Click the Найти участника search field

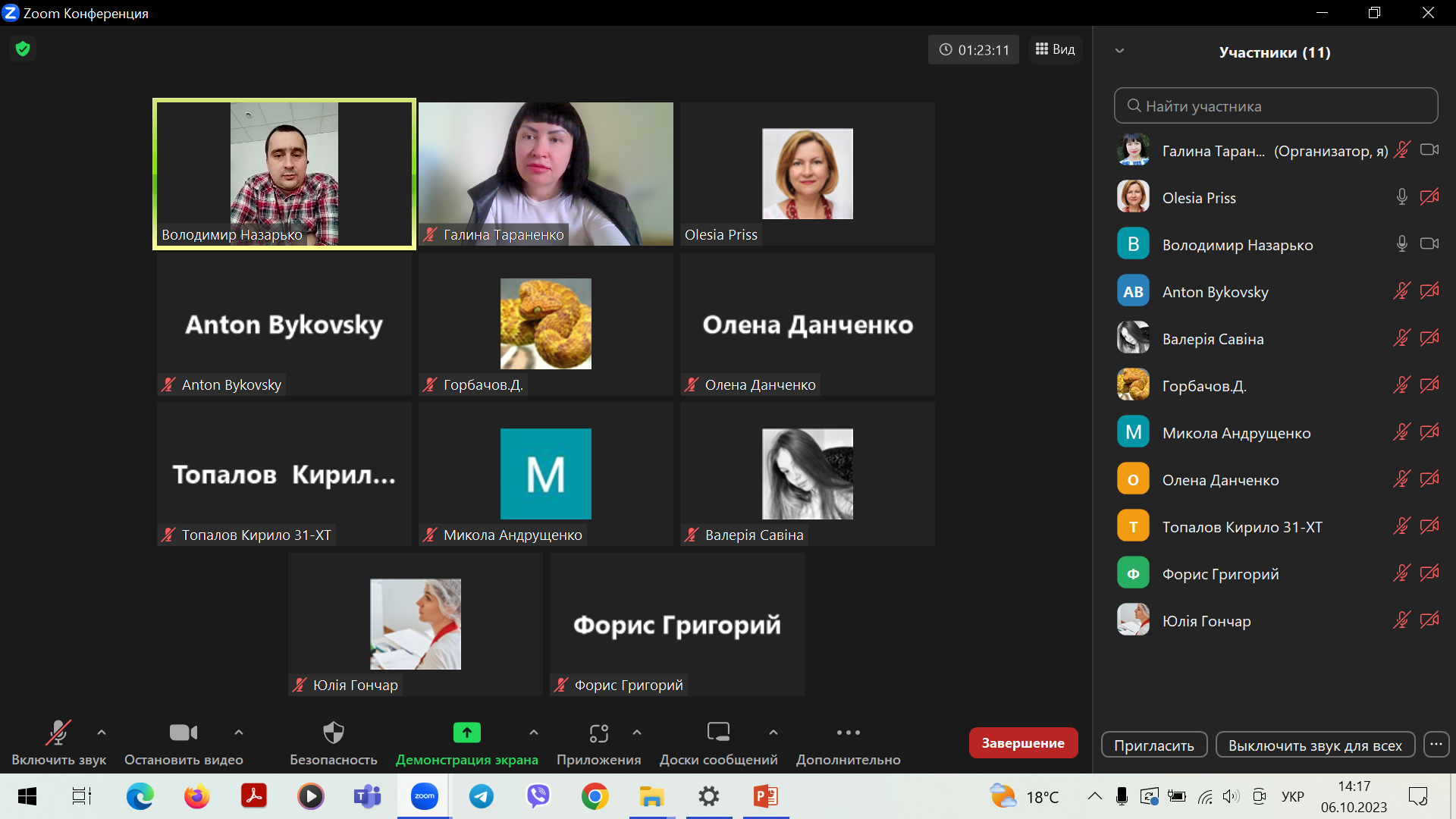1276,106
